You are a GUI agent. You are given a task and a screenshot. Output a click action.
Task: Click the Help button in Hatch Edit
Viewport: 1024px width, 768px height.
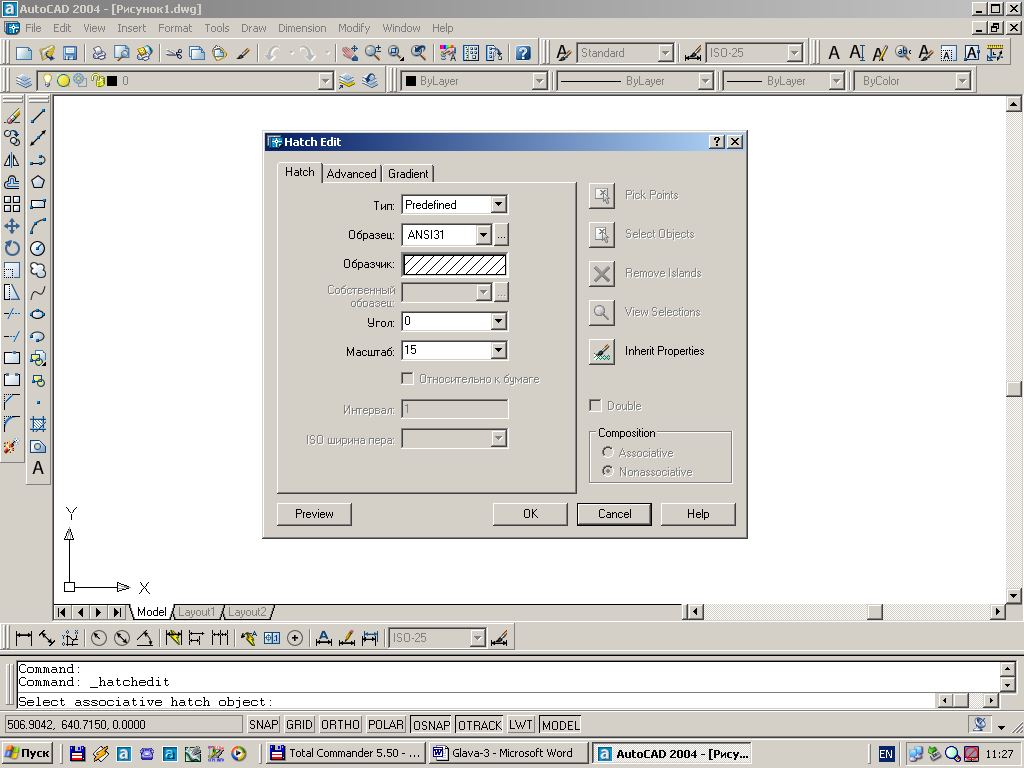pos(698,514)
